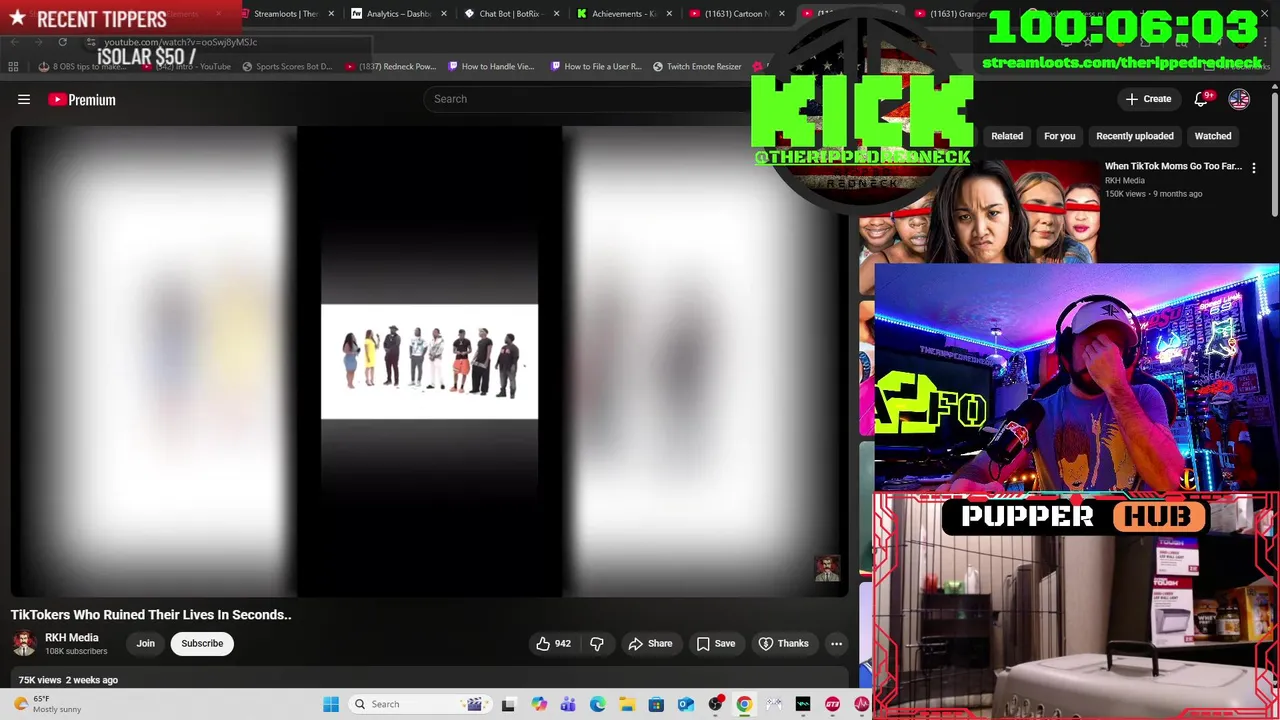Open File Explorer from the taskbar

click(x=627, y=704)
